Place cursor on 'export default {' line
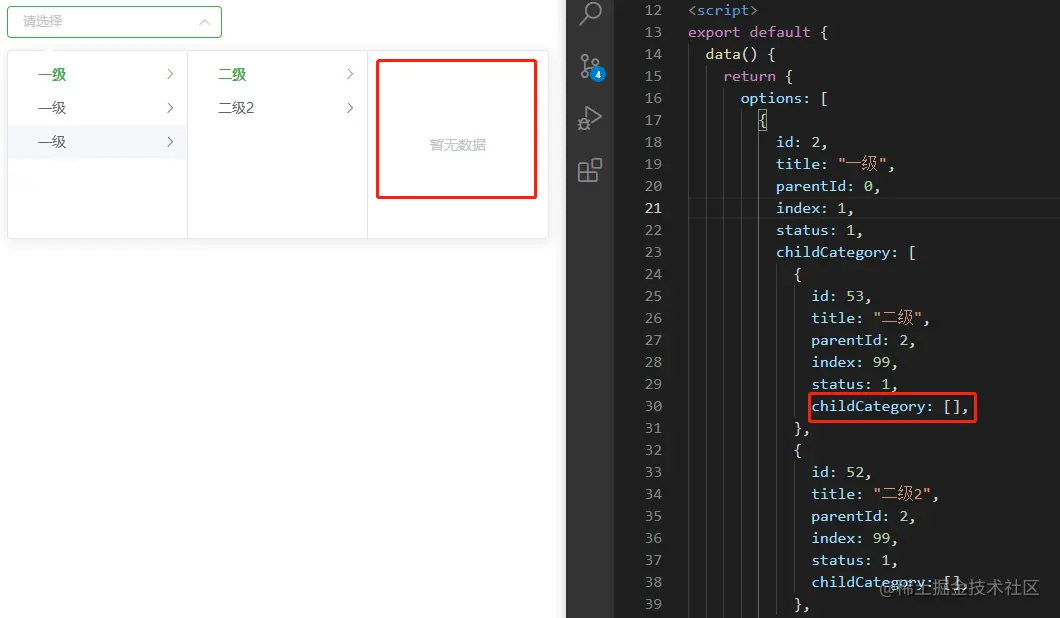Viewport: 1060px width, 618px height. click(758, 32)
